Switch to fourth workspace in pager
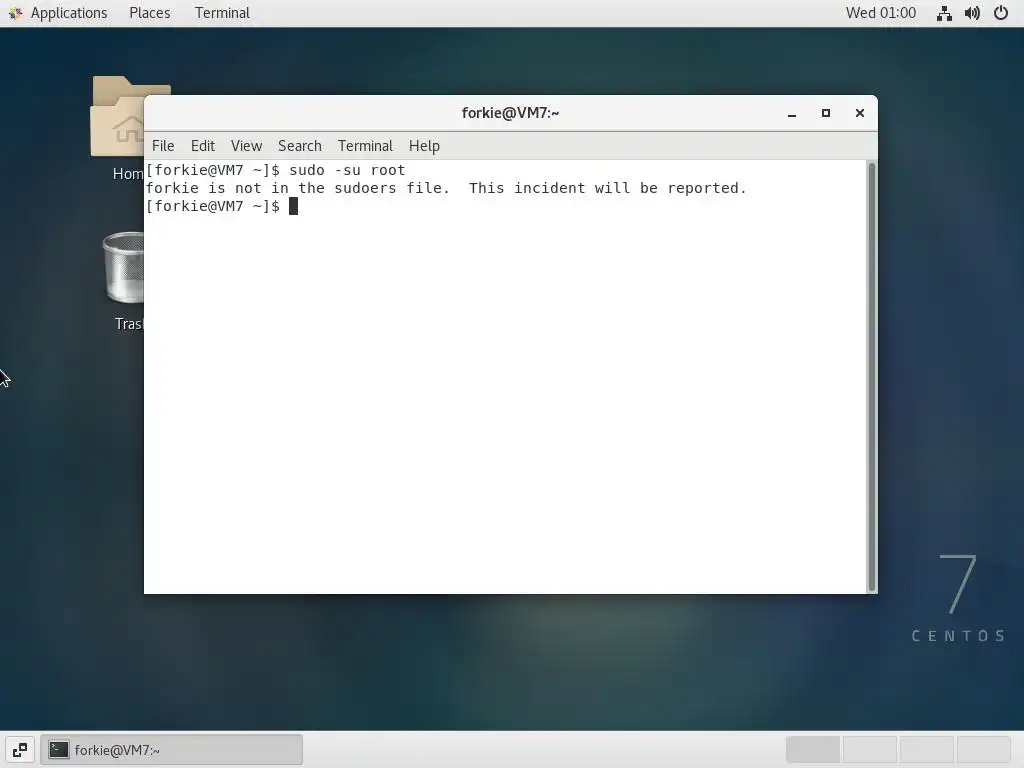This screenshot has height=768, width=1024. pyautogui.click(x=984, y=750)
